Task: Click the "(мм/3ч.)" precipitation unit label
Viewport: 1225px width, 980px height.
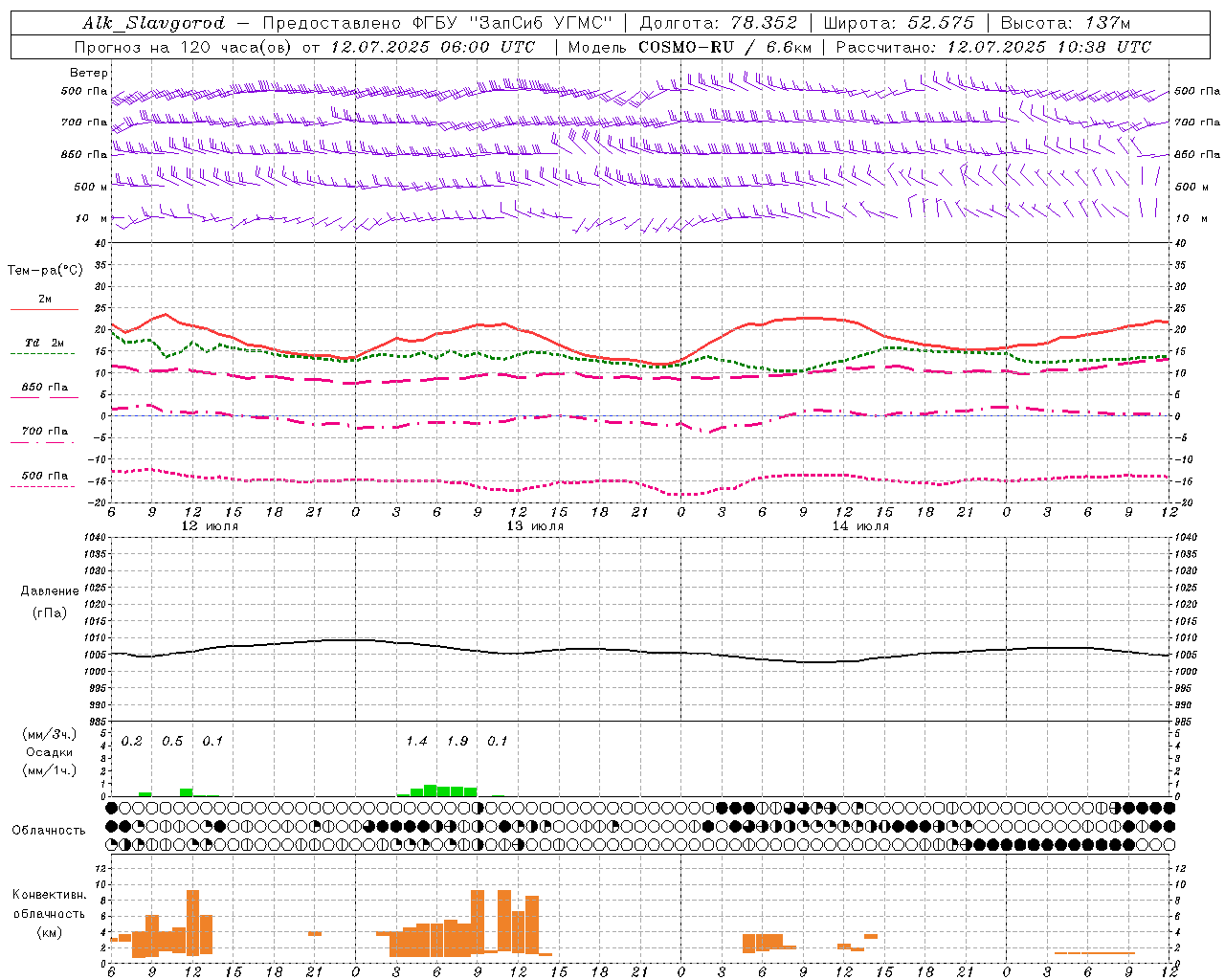Action: (50, 734)
